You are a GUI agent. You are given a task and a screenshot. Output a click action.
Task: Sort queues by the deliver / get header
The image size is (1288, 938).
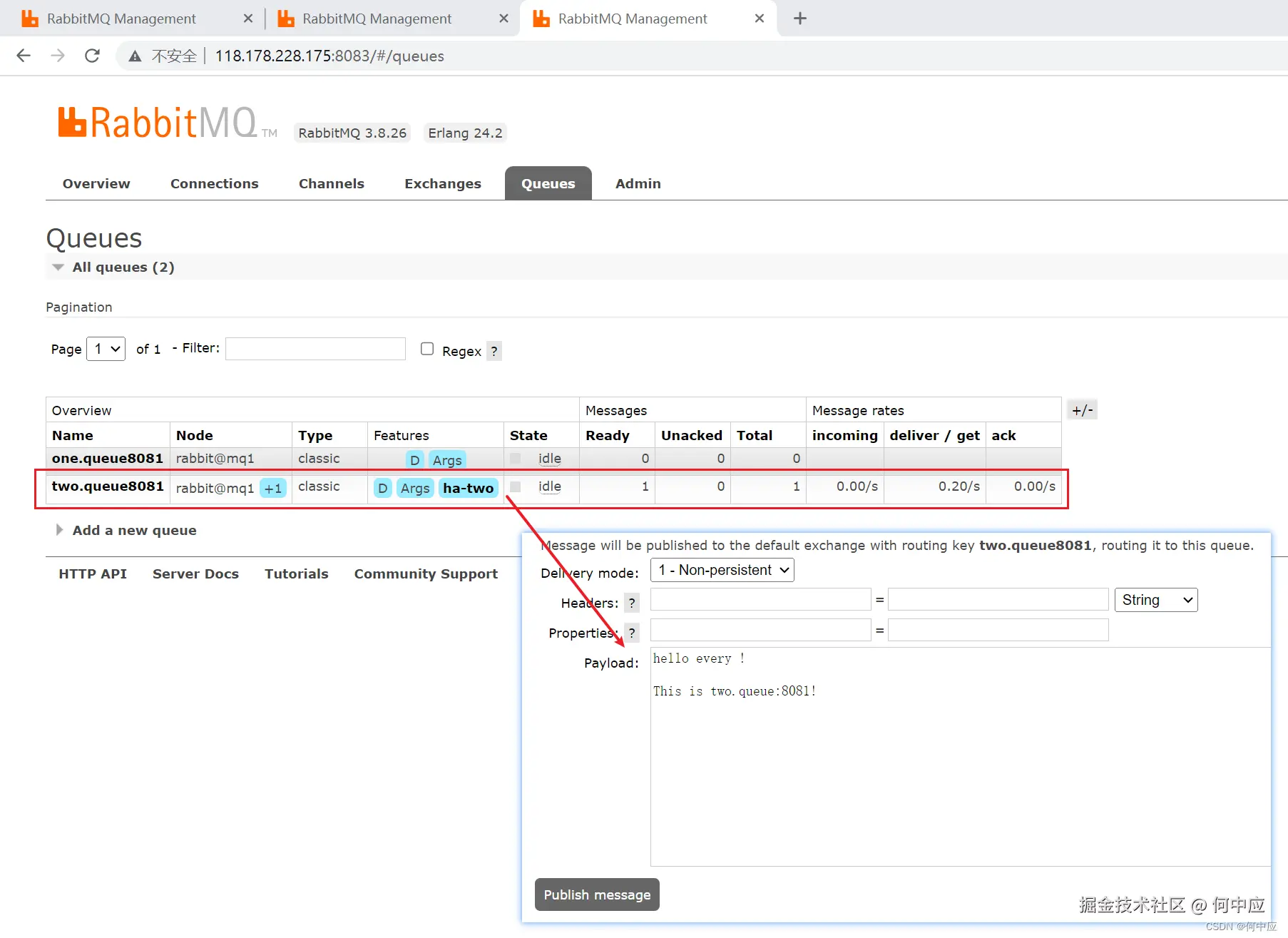click(935, 435)
